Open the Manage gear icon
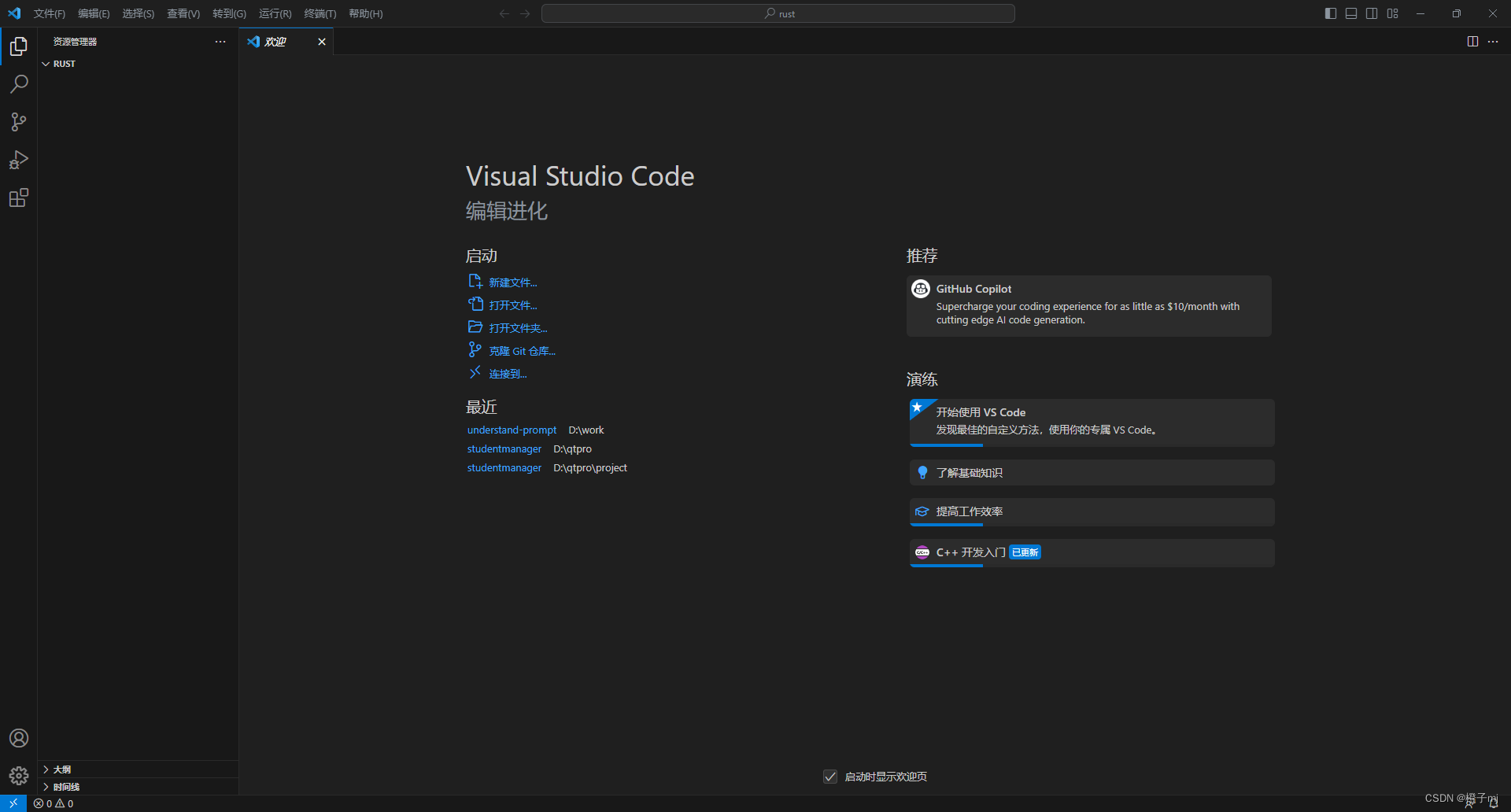 19,776
